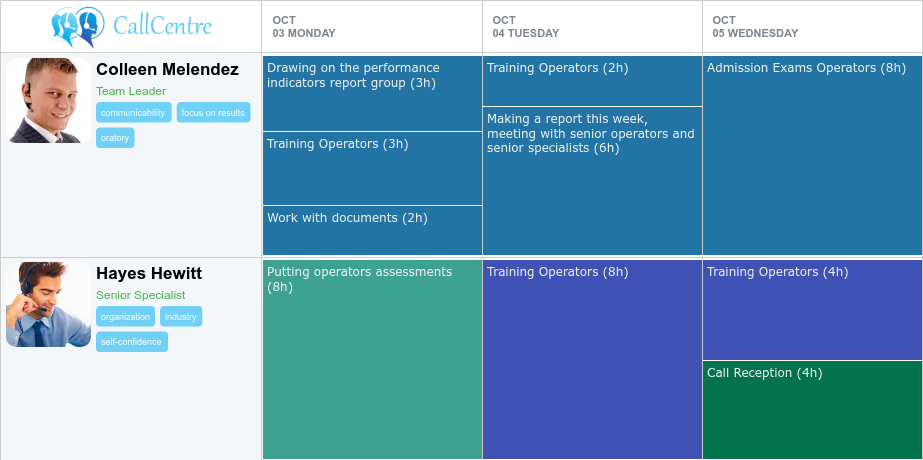Click the 'oratory' skill tag

[115, 138]
